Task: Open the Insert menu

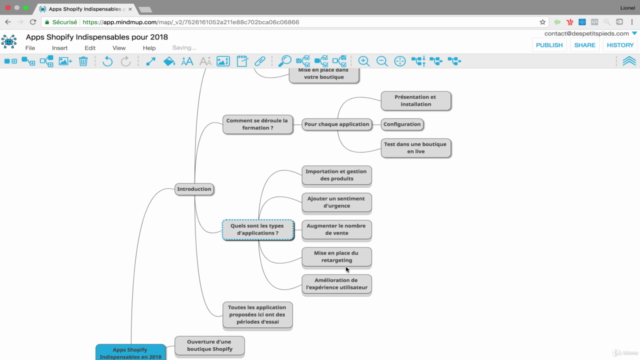Action: [60, 48]
